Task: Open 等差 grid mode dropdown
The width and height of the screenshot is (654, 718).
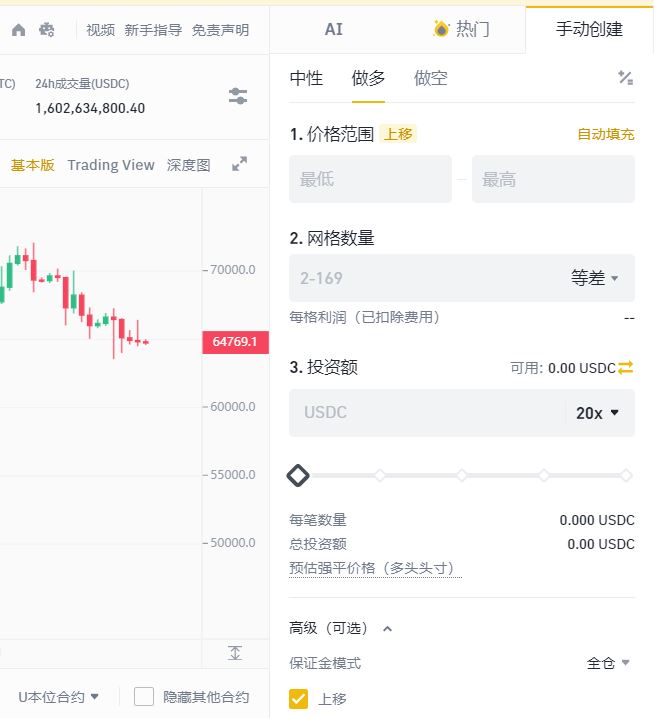Action: (x=594, y=278)
